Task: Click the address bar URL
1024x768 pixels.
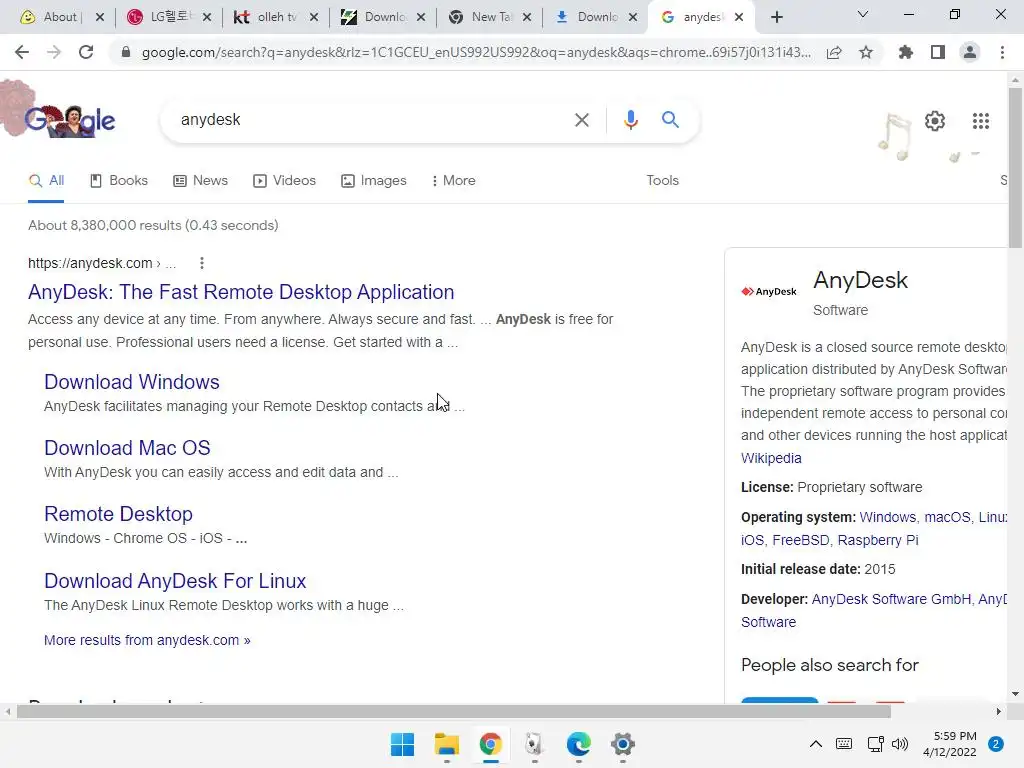Action: 476,53
